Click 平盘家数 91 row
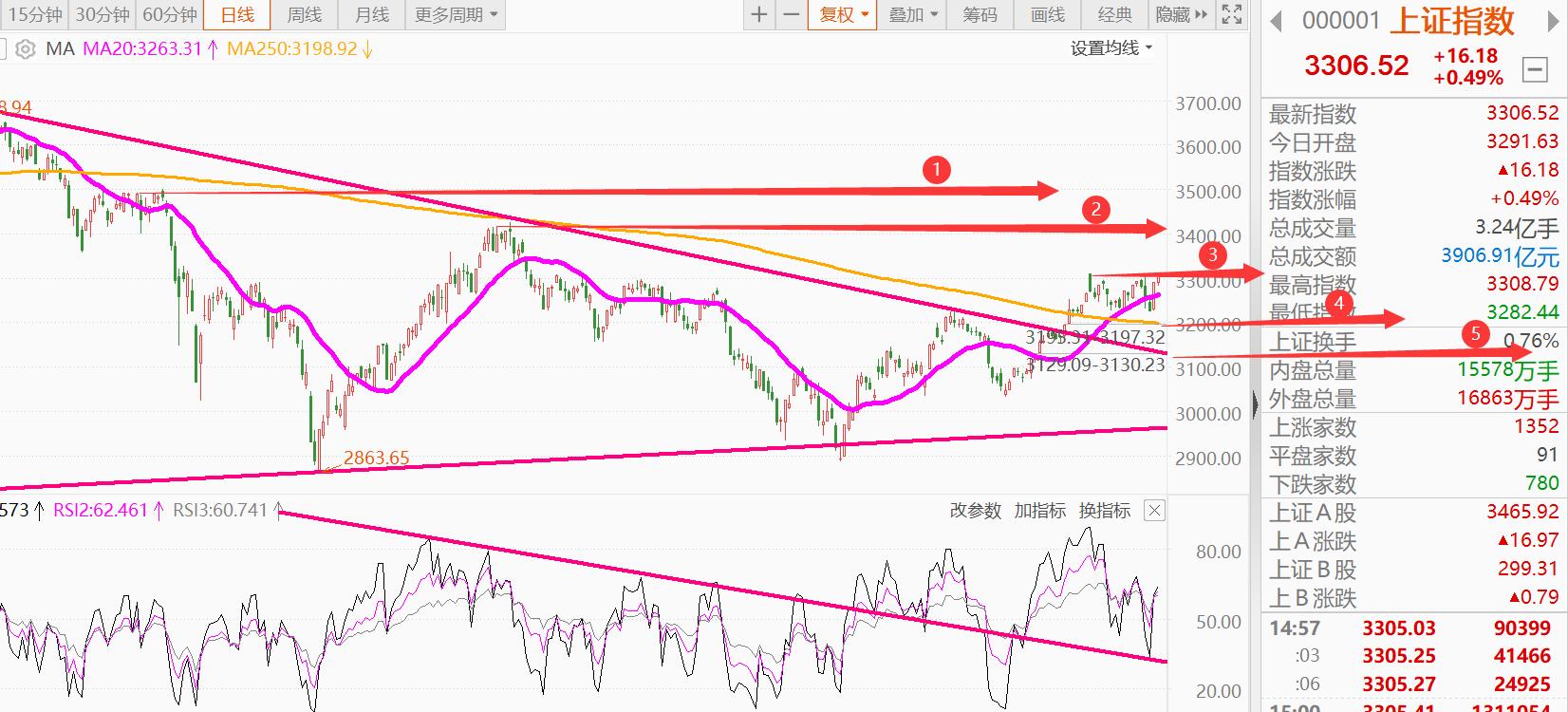1568x712 pixels. 1413,456
